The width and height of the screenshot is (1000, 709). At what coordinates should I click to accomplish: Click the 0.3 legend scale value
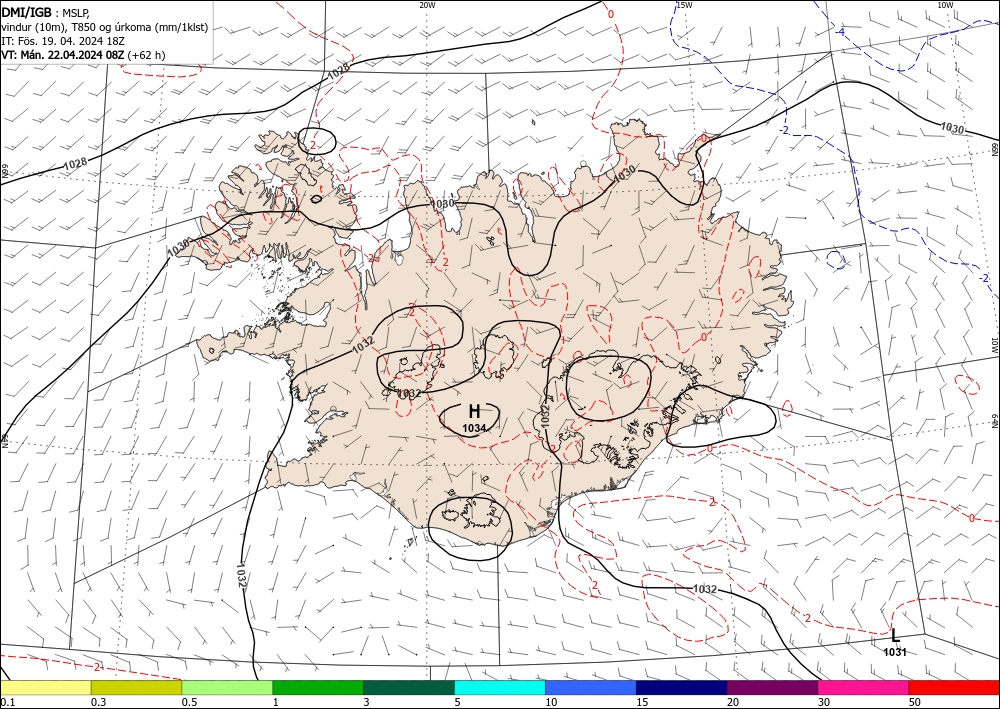point(98,702)
